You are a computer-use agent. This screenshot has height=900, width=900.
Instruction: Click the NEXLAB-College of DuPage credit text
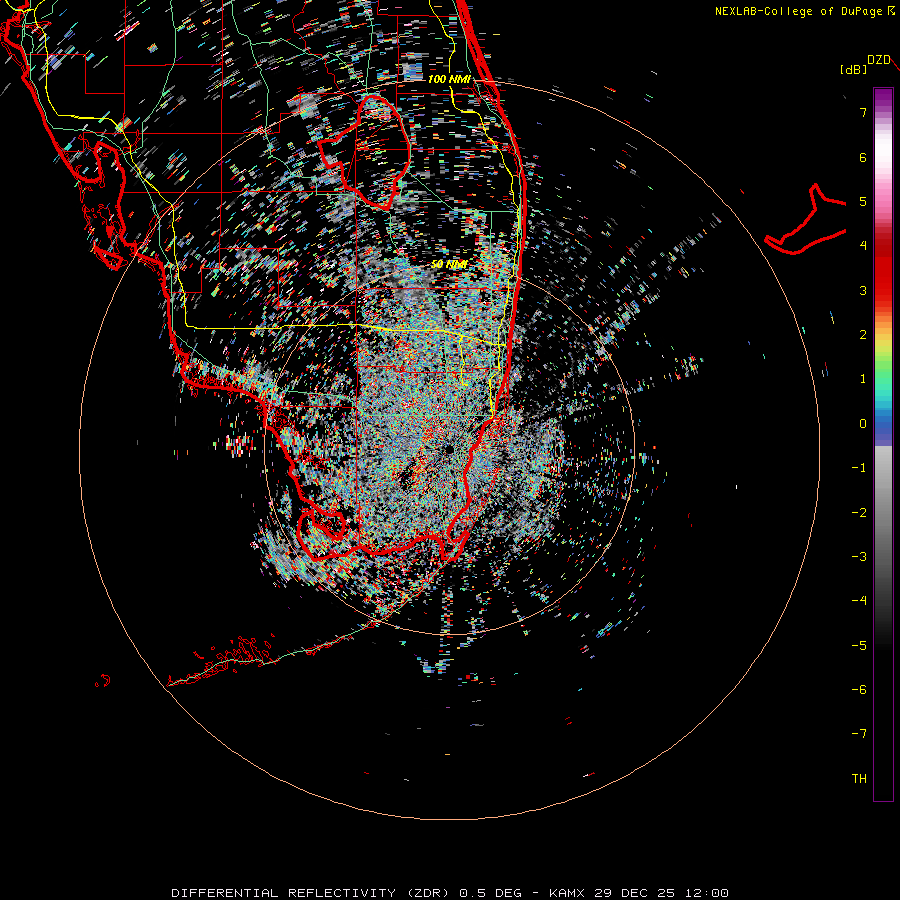point(804,11)
